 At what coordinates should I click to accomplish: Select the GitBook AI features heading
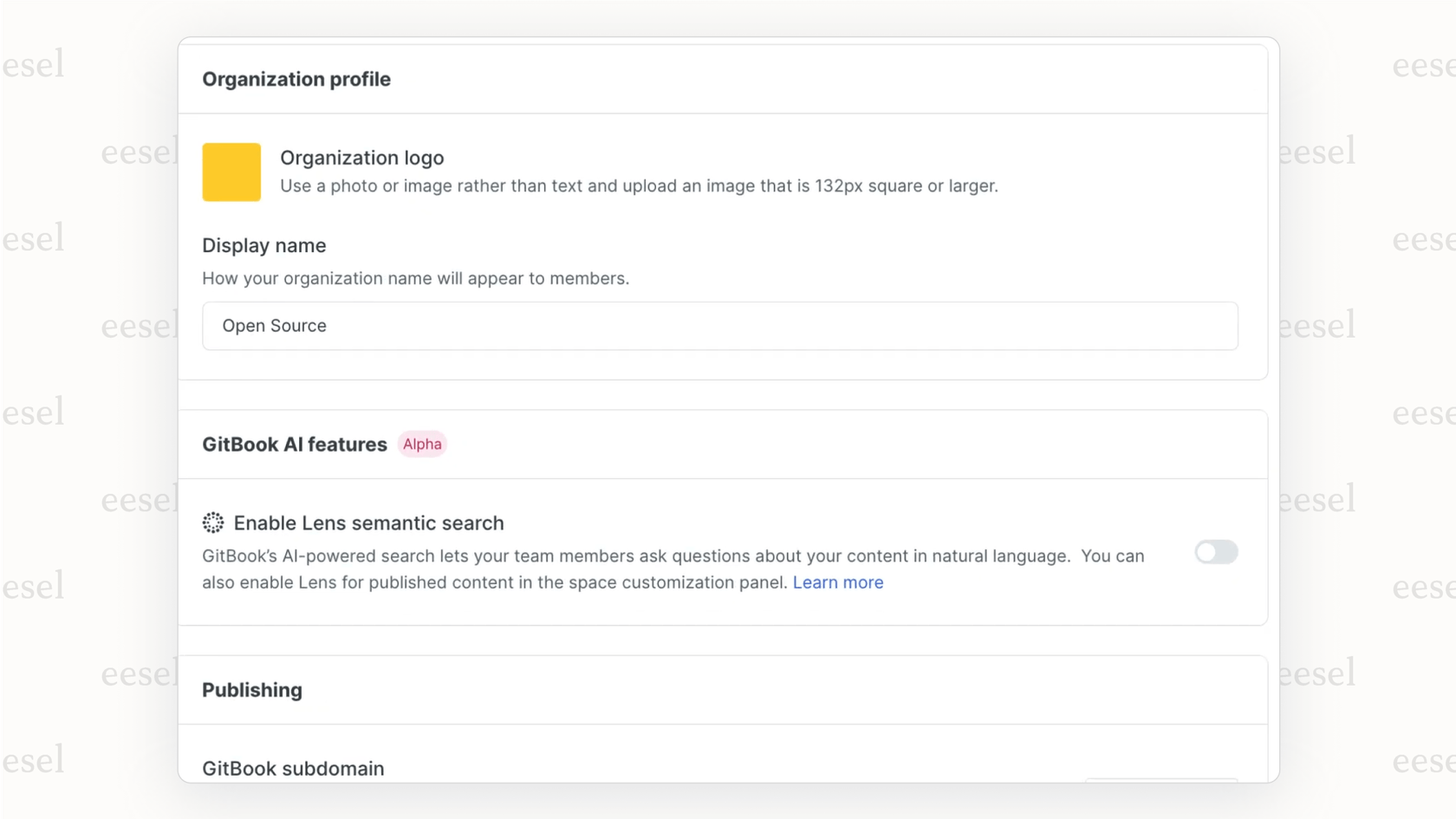[295, 444]
